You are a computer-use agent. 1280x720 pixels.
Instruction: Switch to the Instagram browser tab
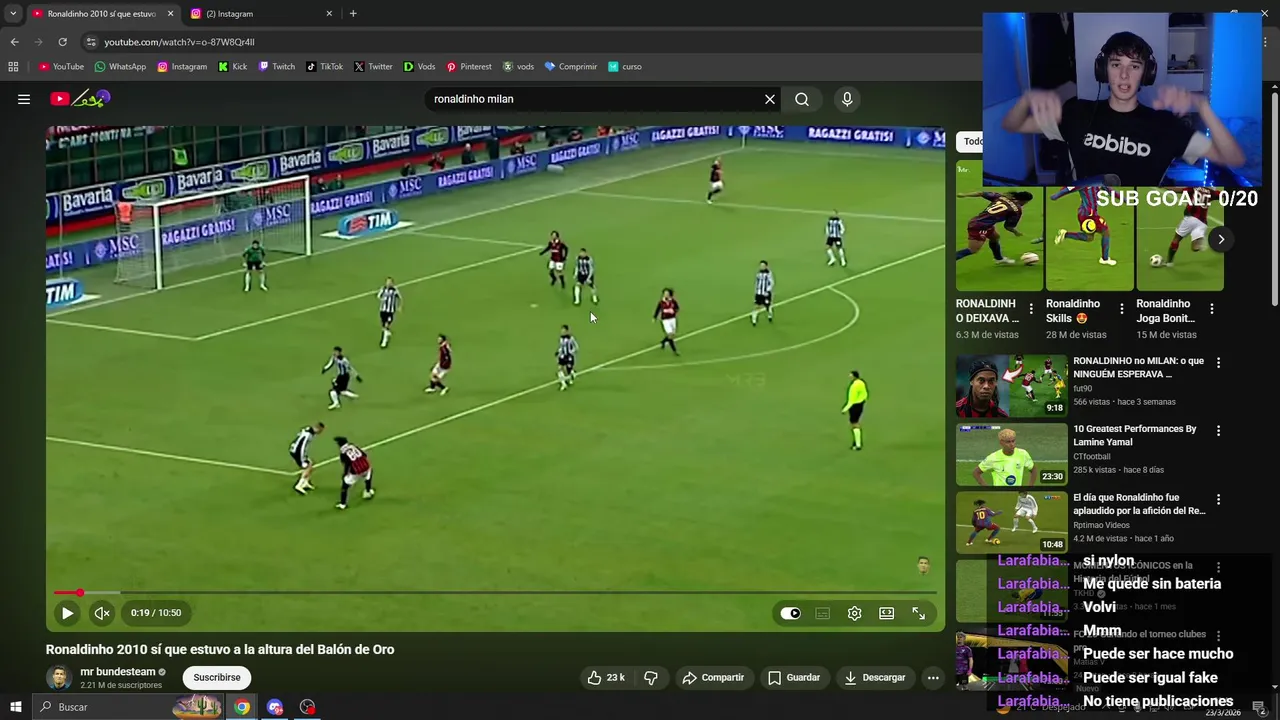pyautogui.click(x=255, y=14)
